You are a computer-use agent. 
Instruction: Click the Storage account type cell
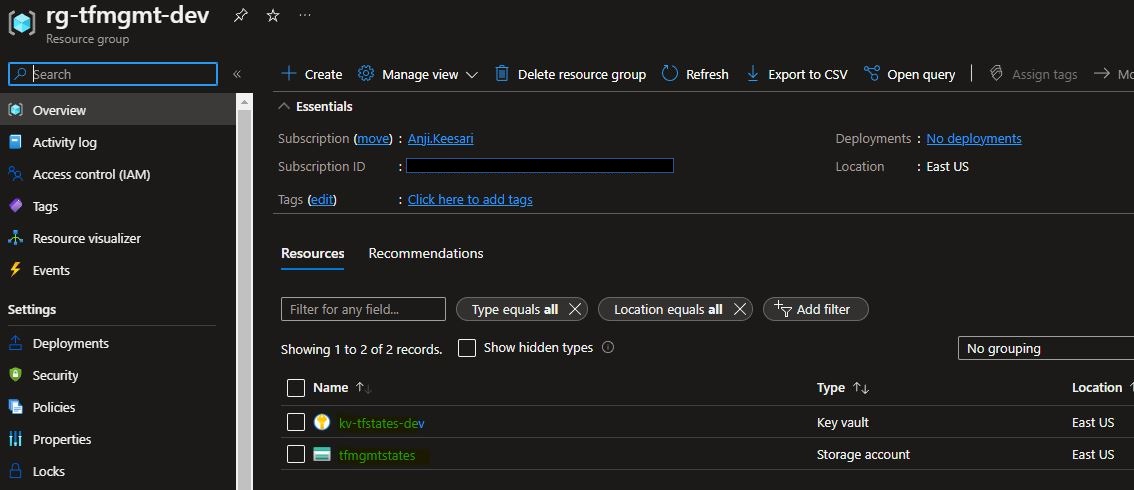tap(863, 455)
